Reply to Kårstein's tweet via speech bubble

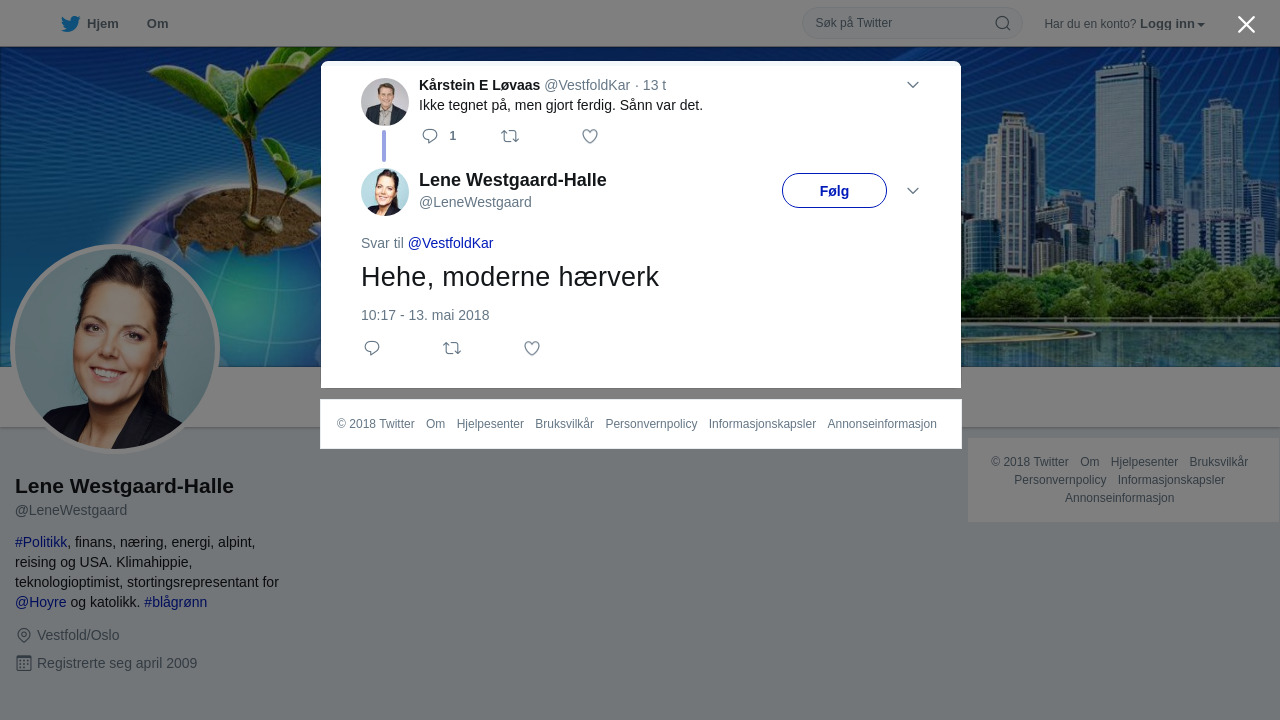point(430,136)
